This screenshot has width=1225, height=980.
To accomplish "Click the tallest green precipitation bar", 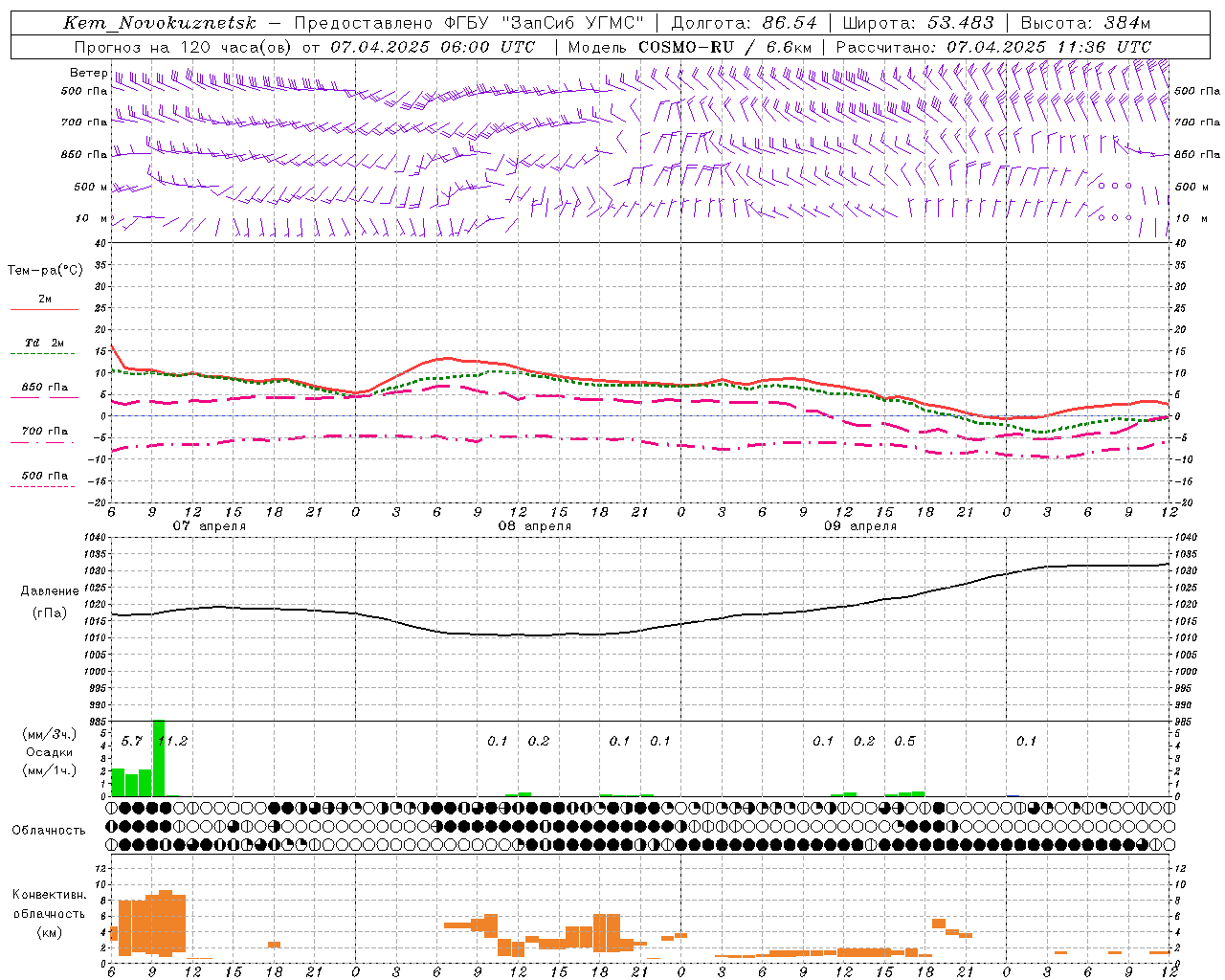I will pos(159,758).
